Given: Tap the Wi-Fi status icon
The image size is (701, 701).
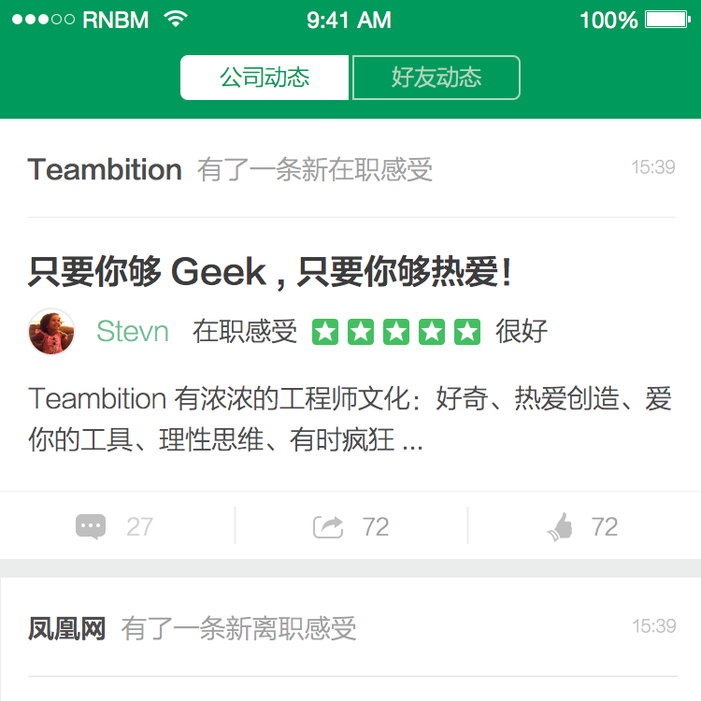Looking at the screenshot, I should pyautogui.click(x=176, y=19).
